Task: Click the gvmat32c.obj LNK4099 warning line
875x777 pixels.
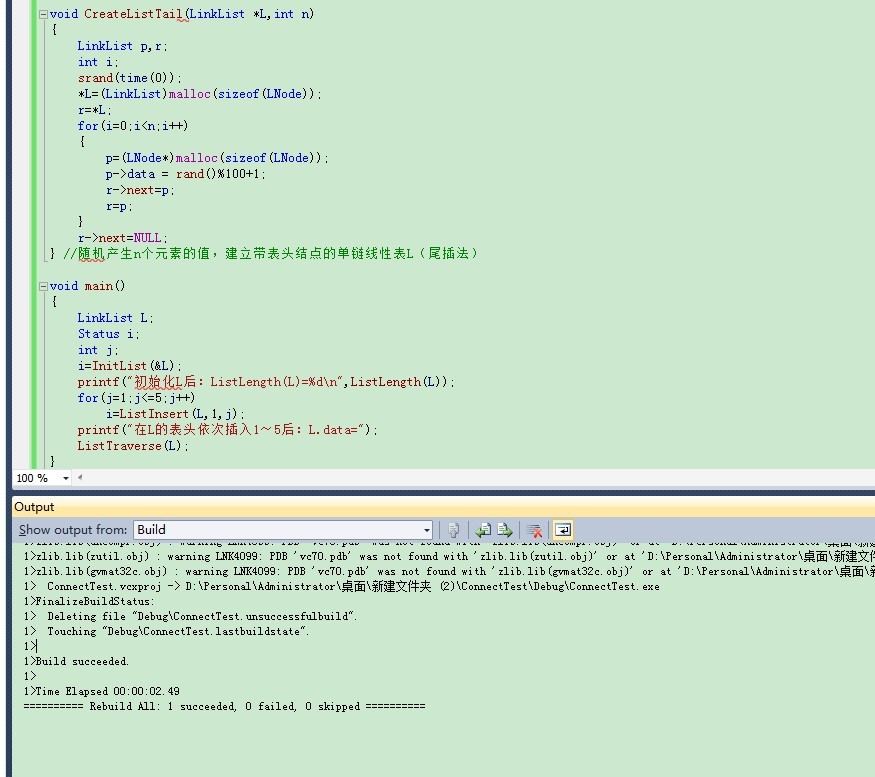Action: [449, 572]
